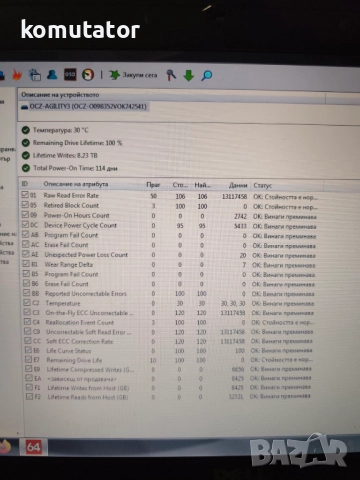
Task: Toggle checkbox of AB Program Fail Count
Action: tap(26, 234)
